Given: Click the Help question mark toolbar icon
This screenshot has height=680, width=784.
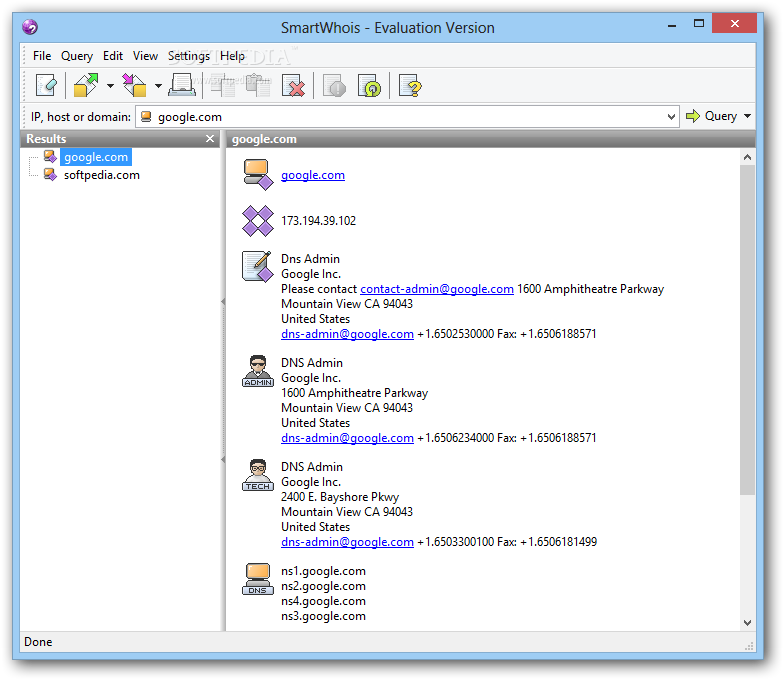Looking at the screenshot, I should click(x=411, y=86).
